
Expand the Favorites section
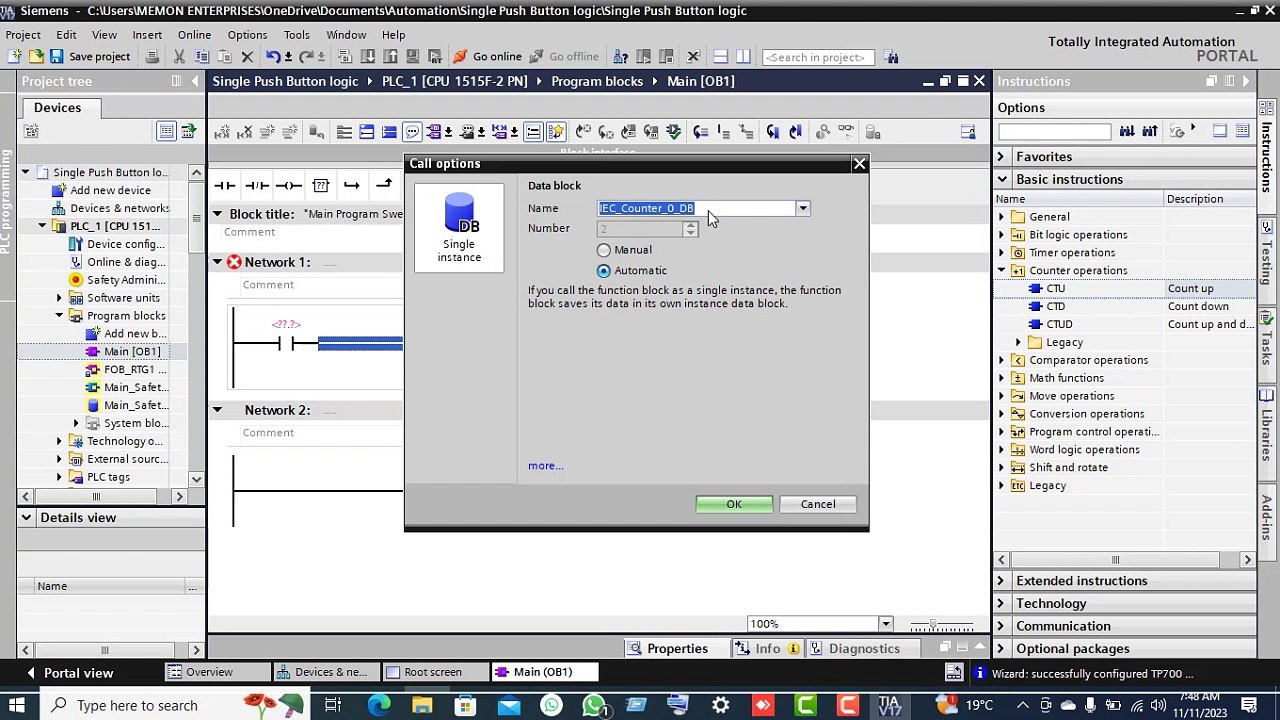[x=1001, y=157]
